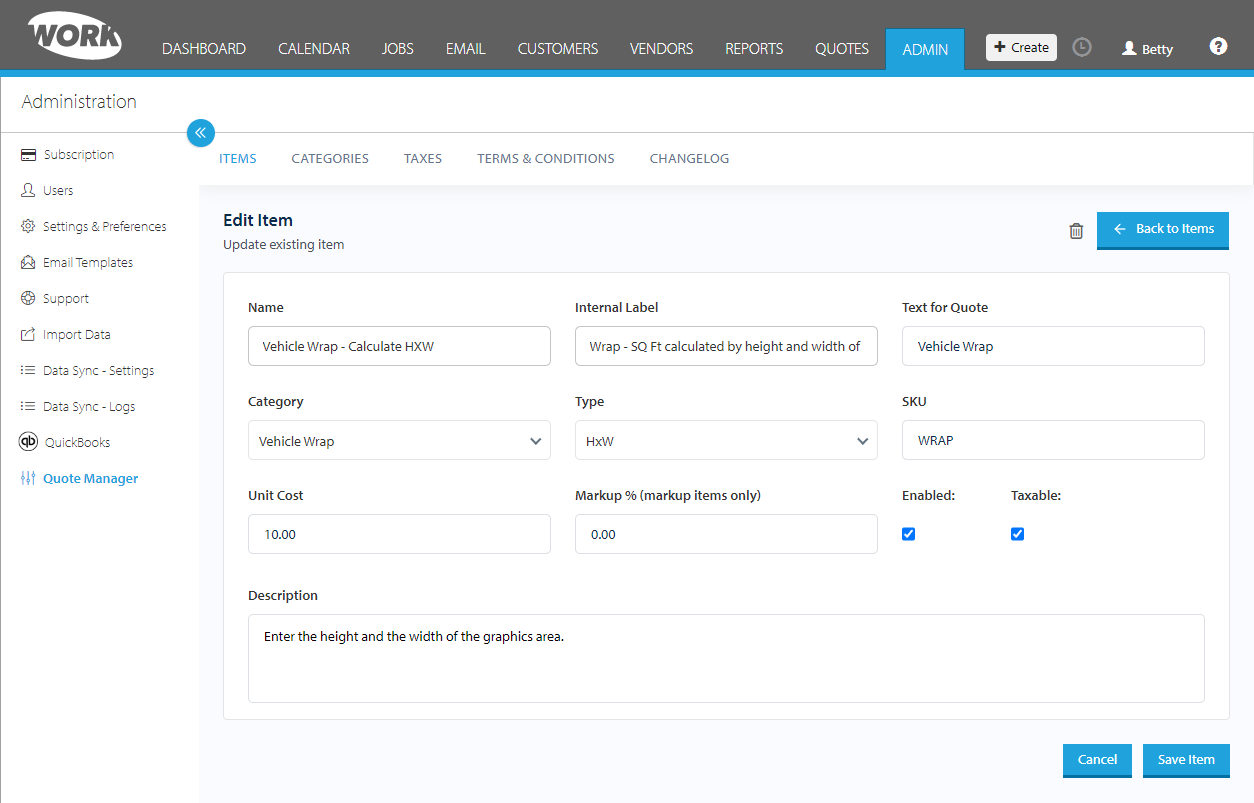Switch to the Categories tab

(x=330, y=158)
